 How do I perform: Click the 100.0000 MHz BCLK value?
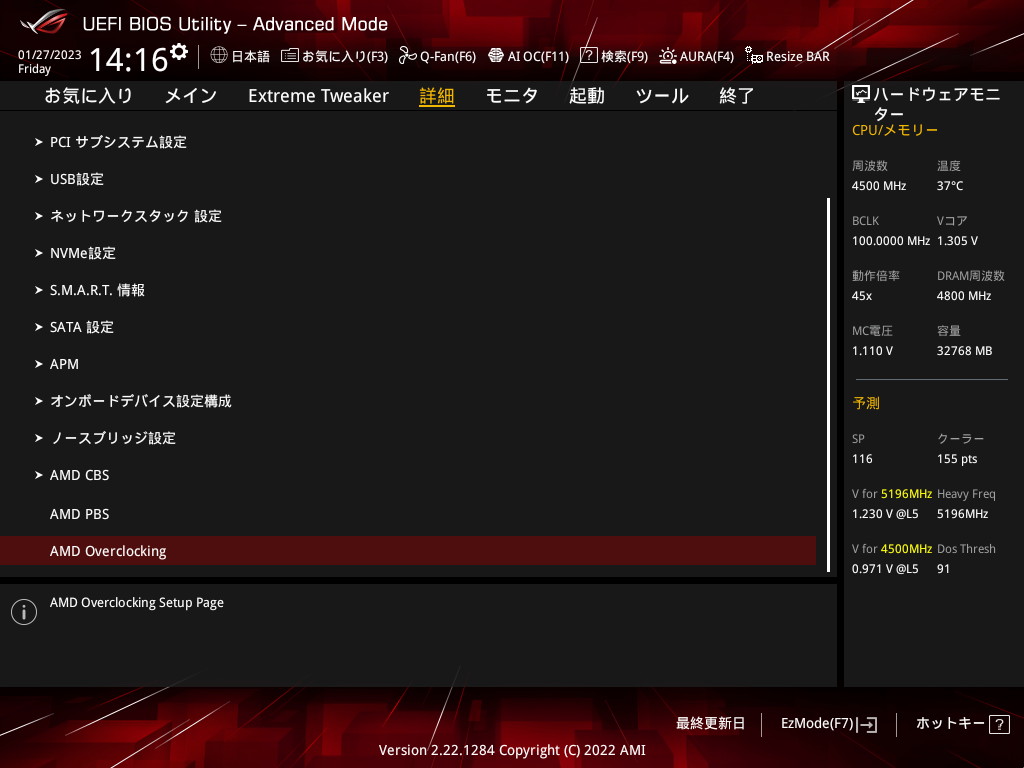tap(891, 241)
